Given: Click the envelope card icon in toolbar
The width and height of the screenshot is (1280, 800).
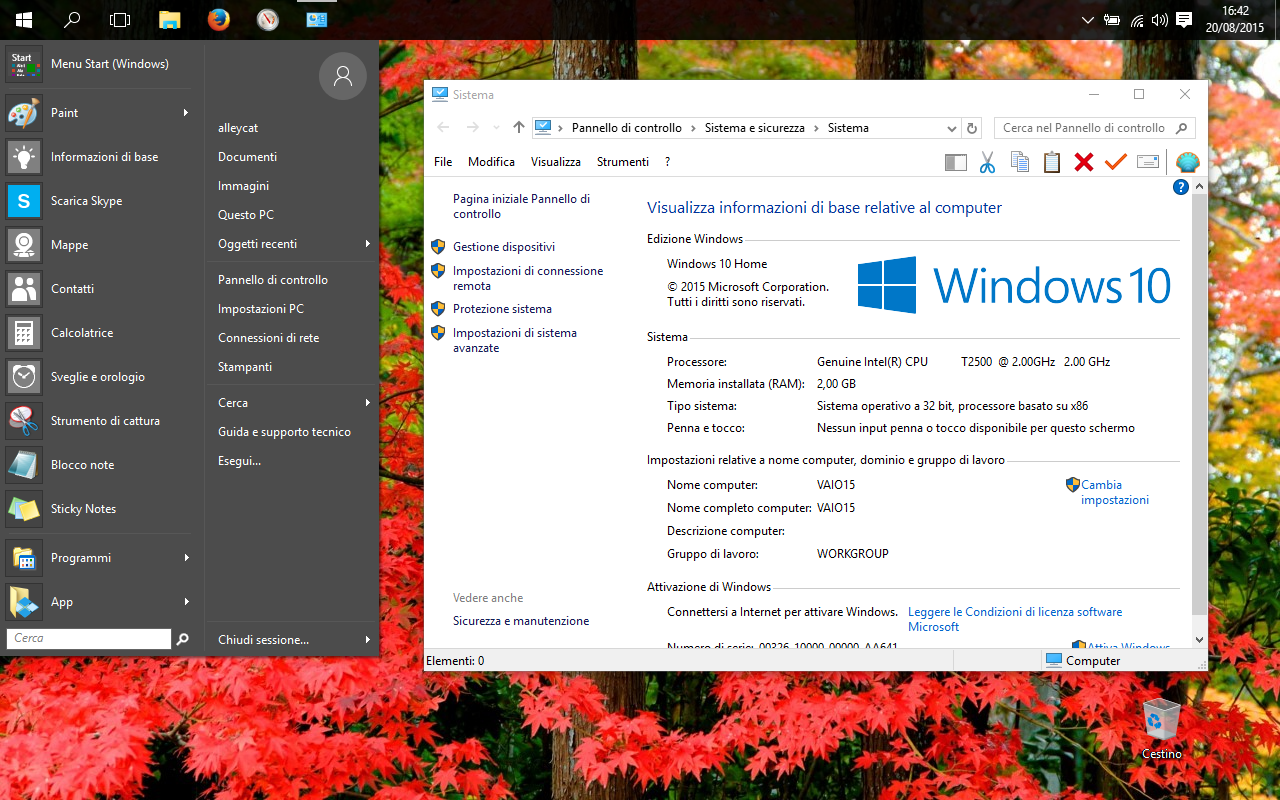Looking at the screenshot, I should pyautogui.click(x=1148, y=162).
